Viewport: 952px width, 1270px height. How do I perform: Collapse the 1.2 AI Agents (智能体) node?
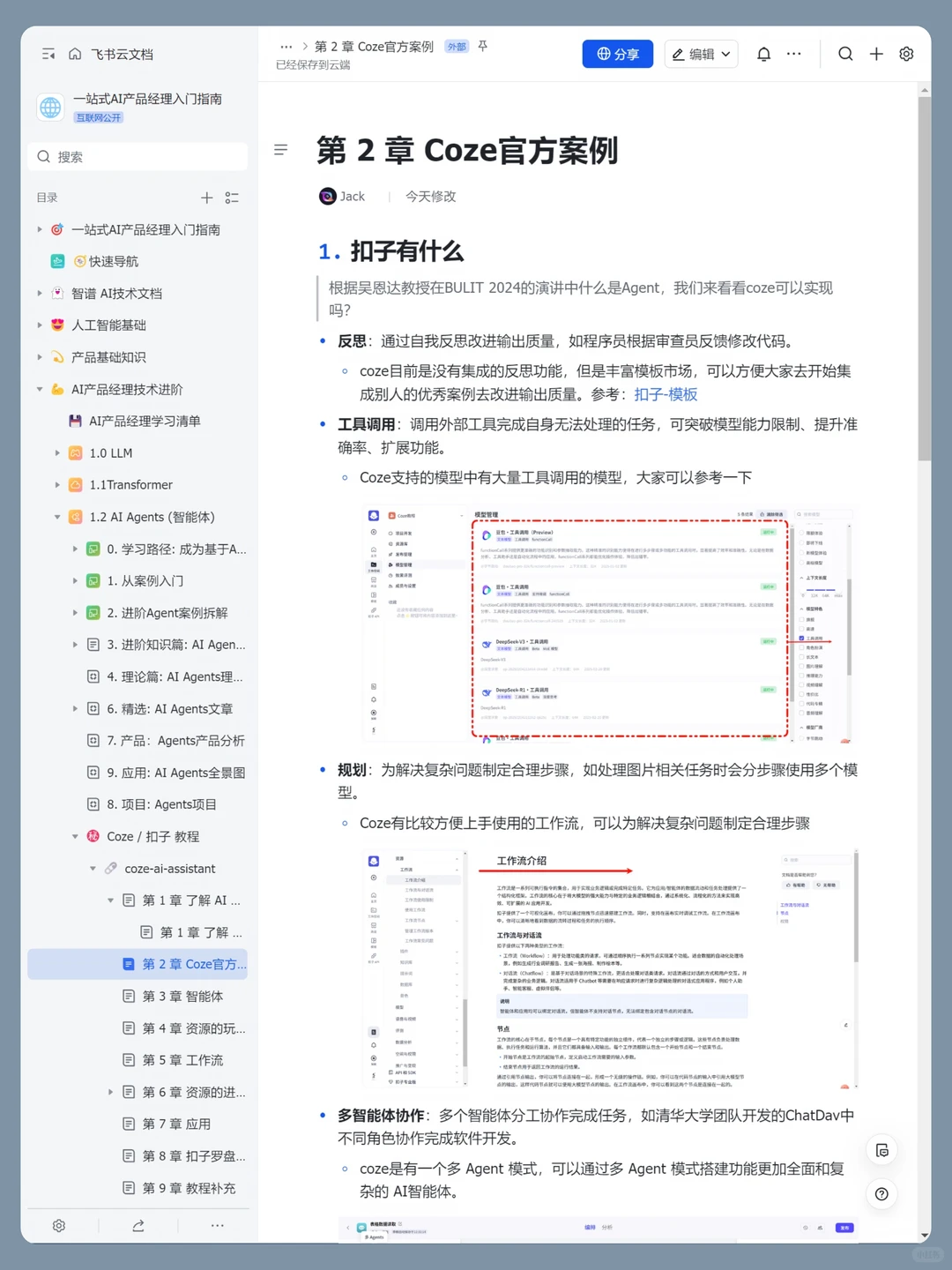point(57,517)
